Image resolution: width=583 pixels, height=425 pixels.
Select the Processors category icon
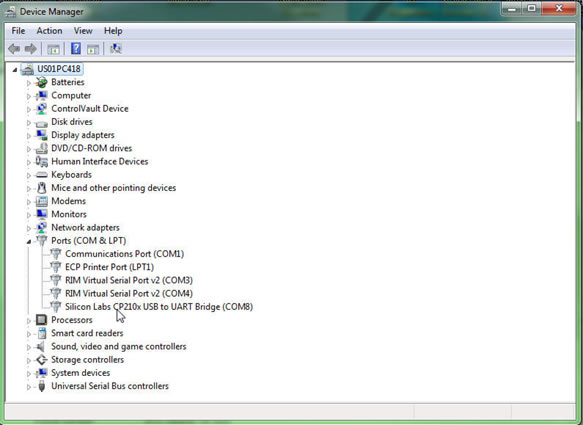[x=42, y=320]
